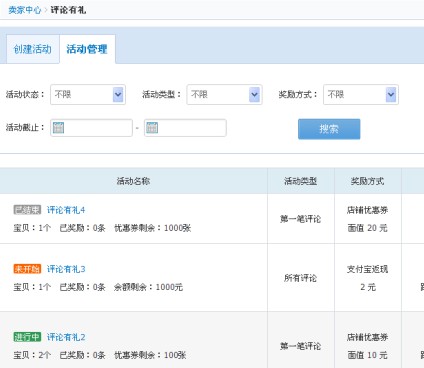This screenshot has height=368, width=424.
Task: Open activity link 评论有礼2
Action: 66,337
